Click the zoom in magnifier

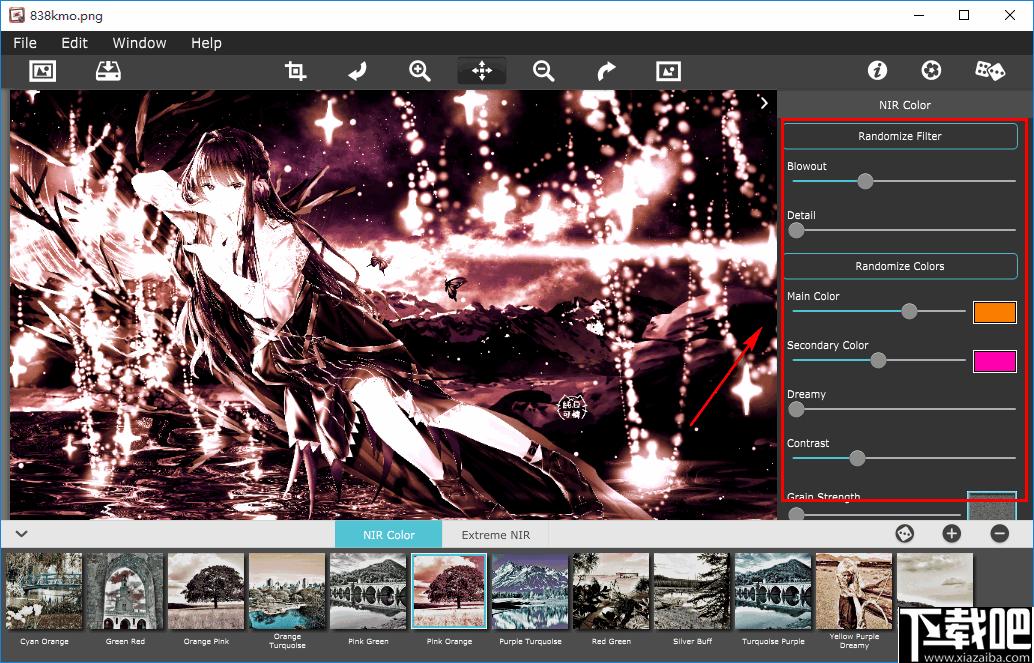419,71
